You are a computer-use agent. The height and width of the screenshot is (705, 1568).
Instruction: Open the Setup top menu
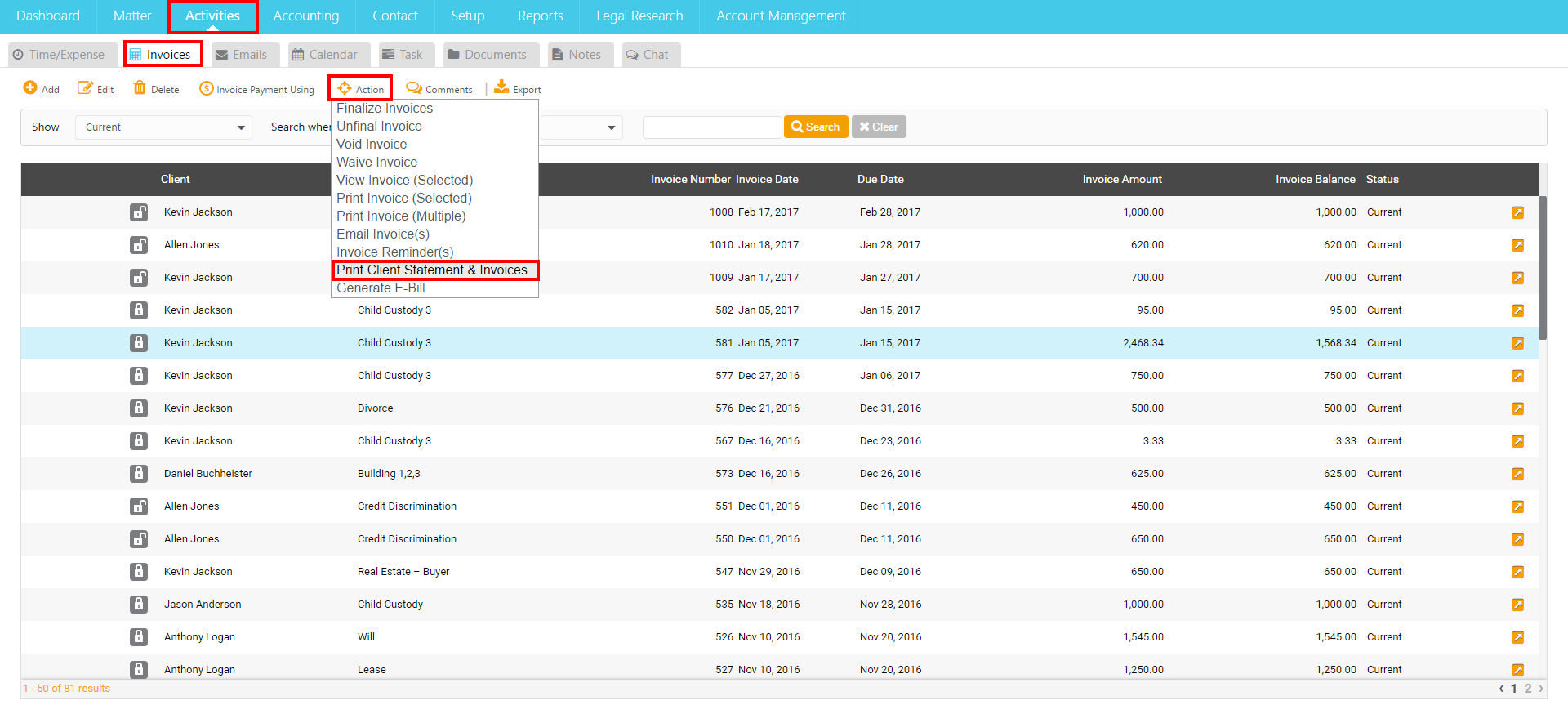[x=468, y=16]
